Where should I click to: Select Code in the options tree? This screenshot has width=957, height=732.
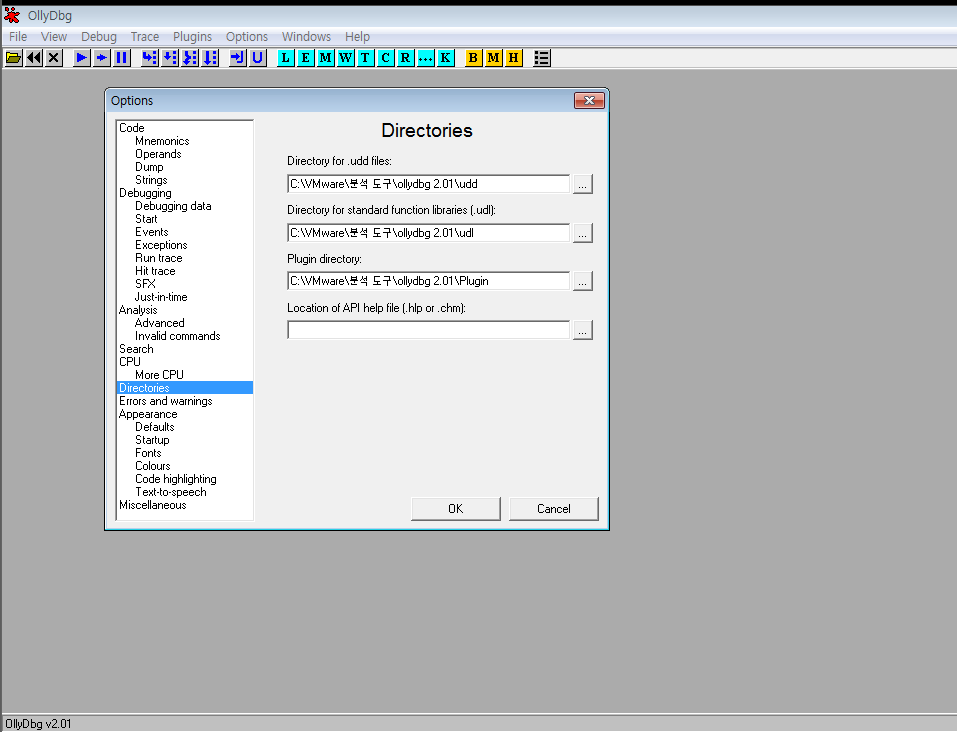tap(132, 128)
